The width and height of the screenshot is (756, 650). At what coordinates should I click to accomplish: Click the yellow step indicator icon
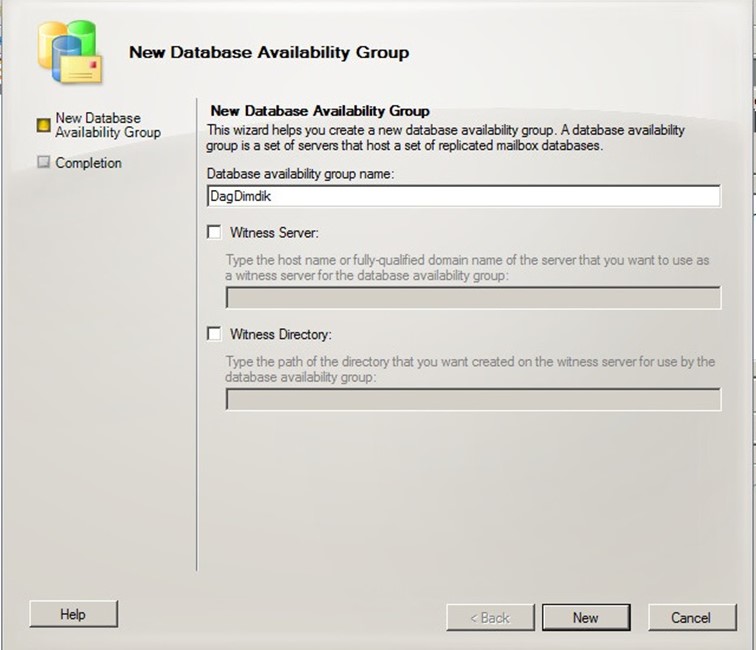43,125
